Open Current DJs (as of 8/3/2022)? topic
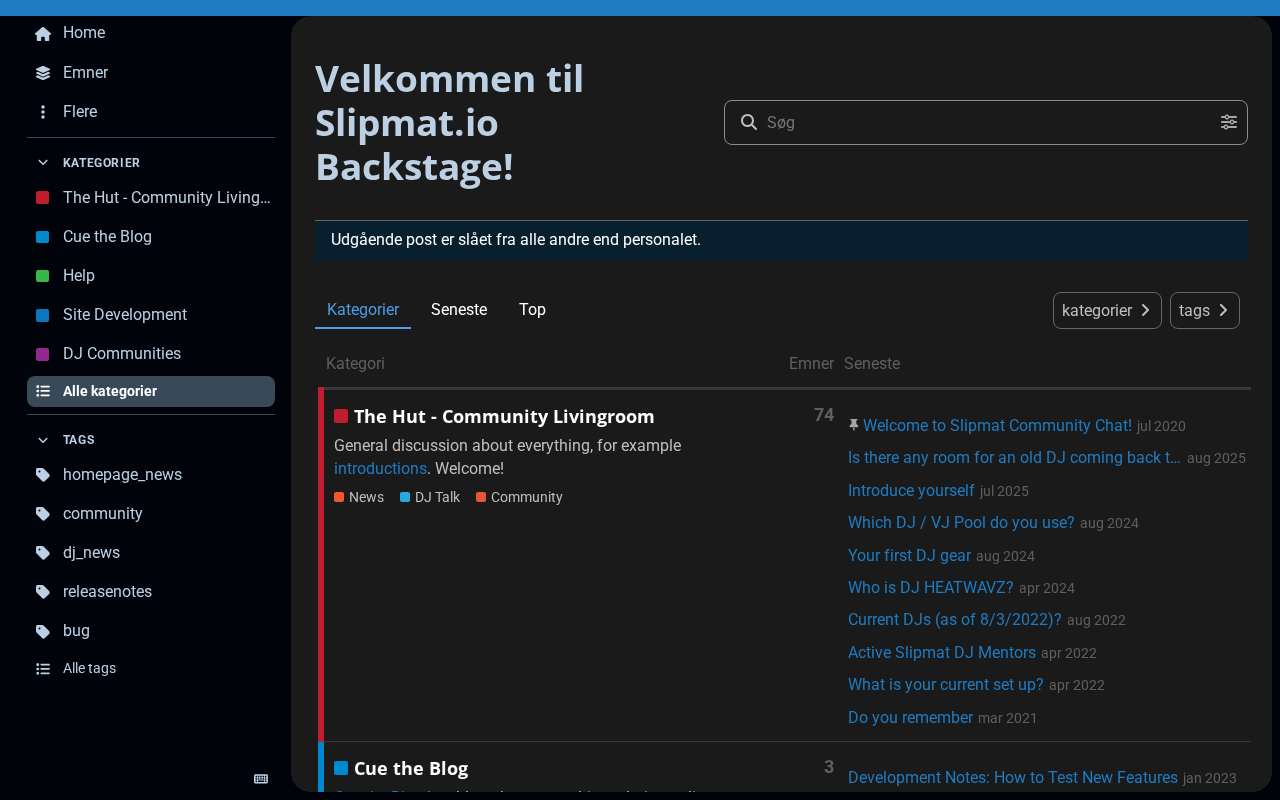The image size is (1280, 800). point(955,620)
